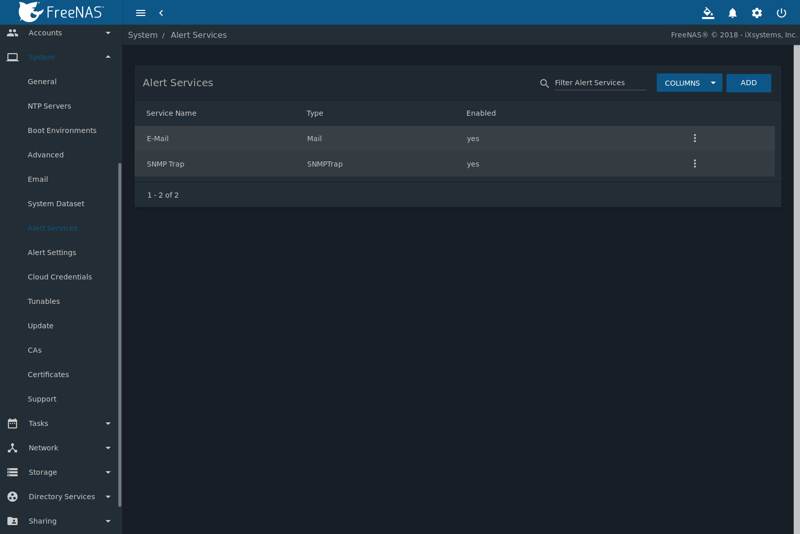Viewport: 800px width, 534px height.
Task: Click the ADD button
Action: [x=748, y=83]
